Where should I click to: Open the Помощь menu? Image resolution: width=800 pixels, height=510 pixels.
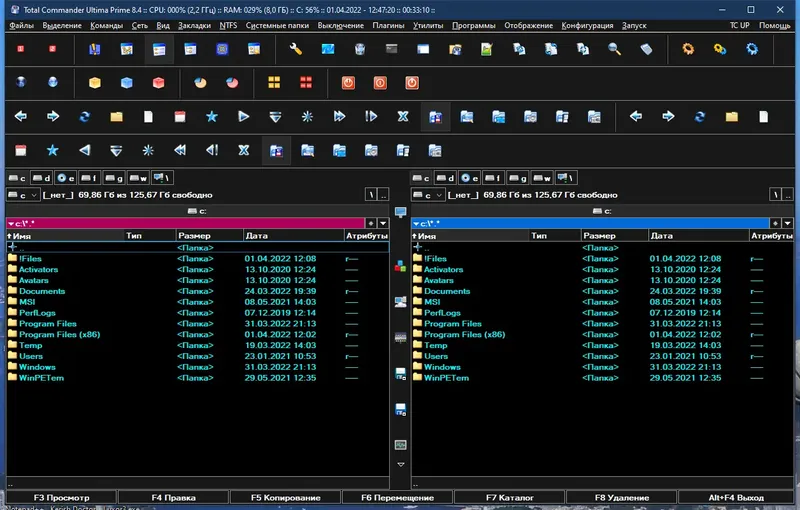(774, 26)
